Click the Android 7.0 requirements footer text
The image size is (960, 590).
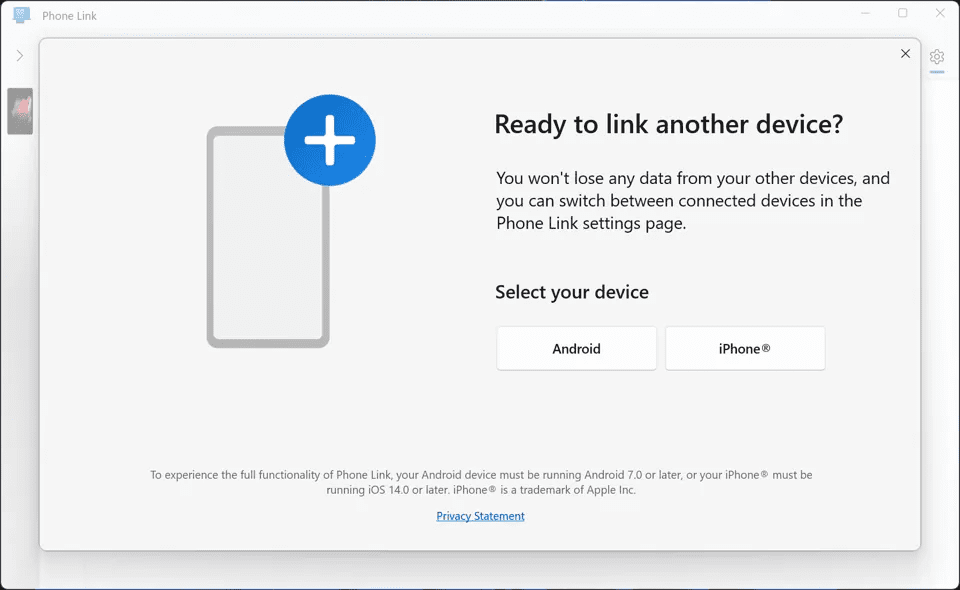point(481,475)
